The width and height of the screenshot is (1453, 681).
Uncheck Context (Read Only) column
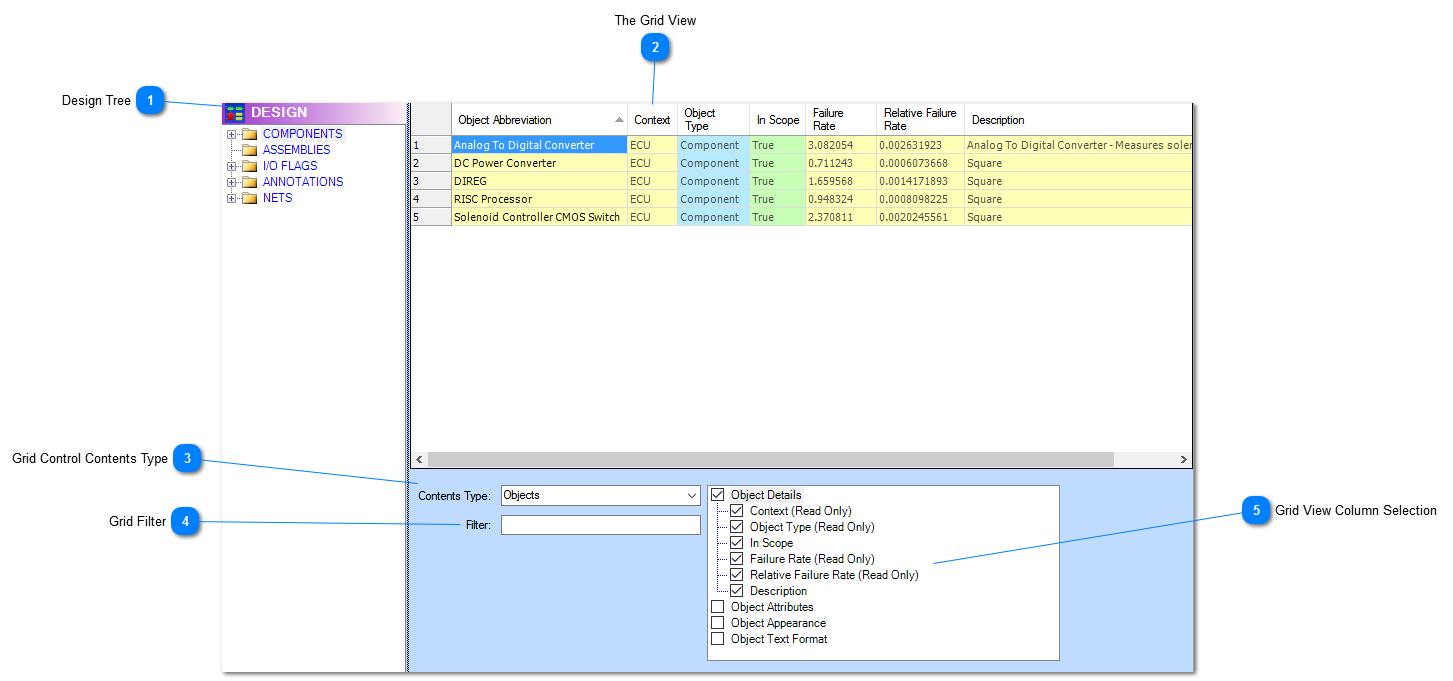pos(737,511)
